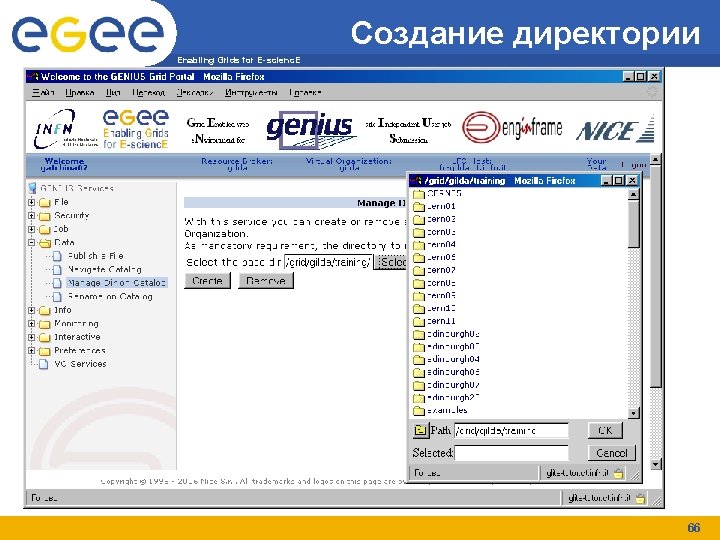720x540 pixels.
Task: Collapse the Data tree node
Action: [31, 242]
